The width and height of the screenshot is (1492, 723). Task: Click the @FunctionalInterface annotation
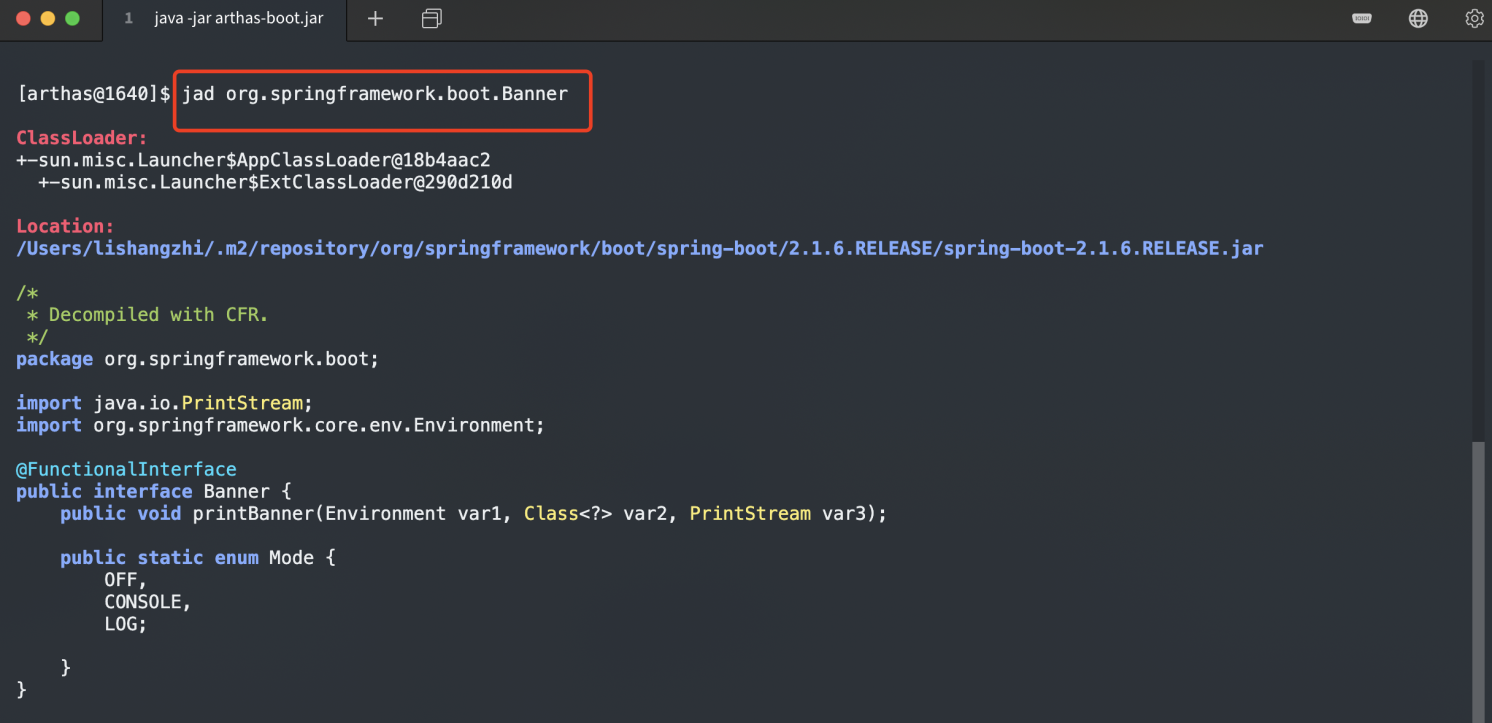[126, 469]
